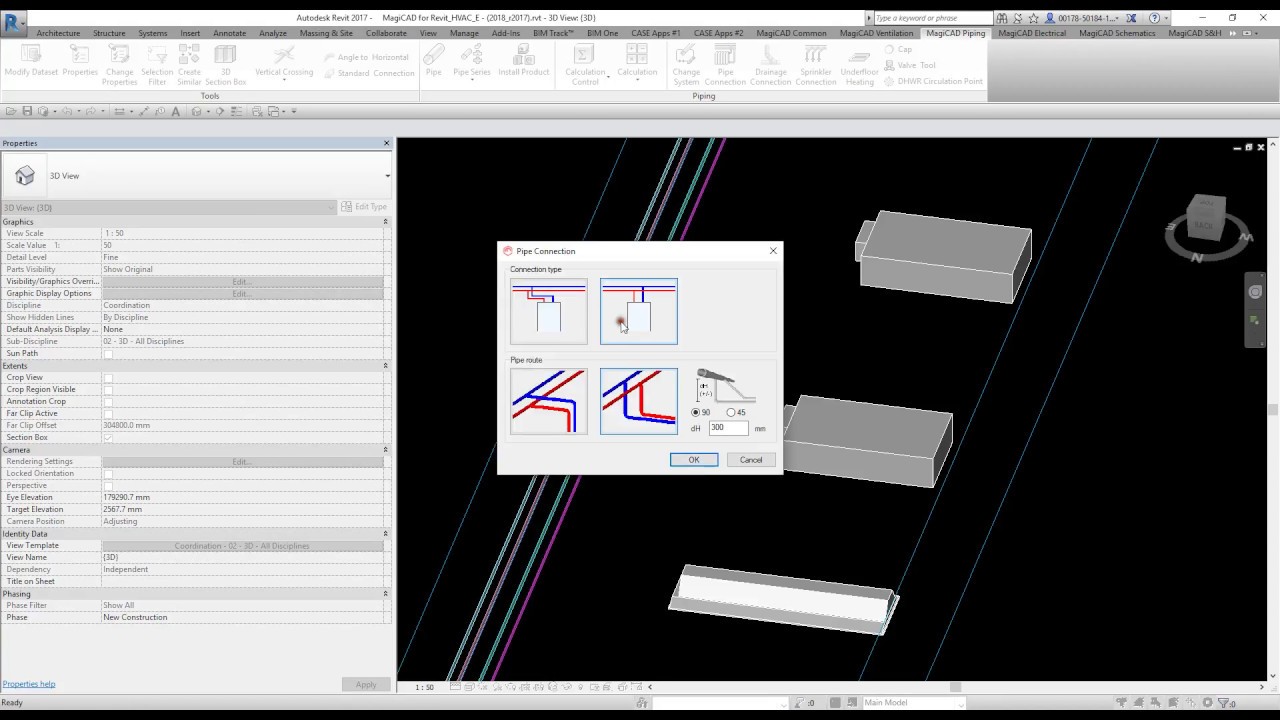Click the Standard Connection tool
Screen dimensions: 1280x720
(x=368, y=73)
